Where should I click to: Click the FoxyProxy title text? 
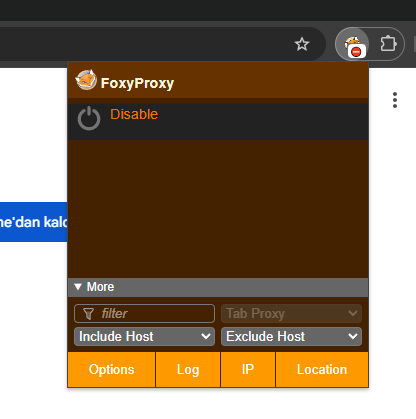137,83
